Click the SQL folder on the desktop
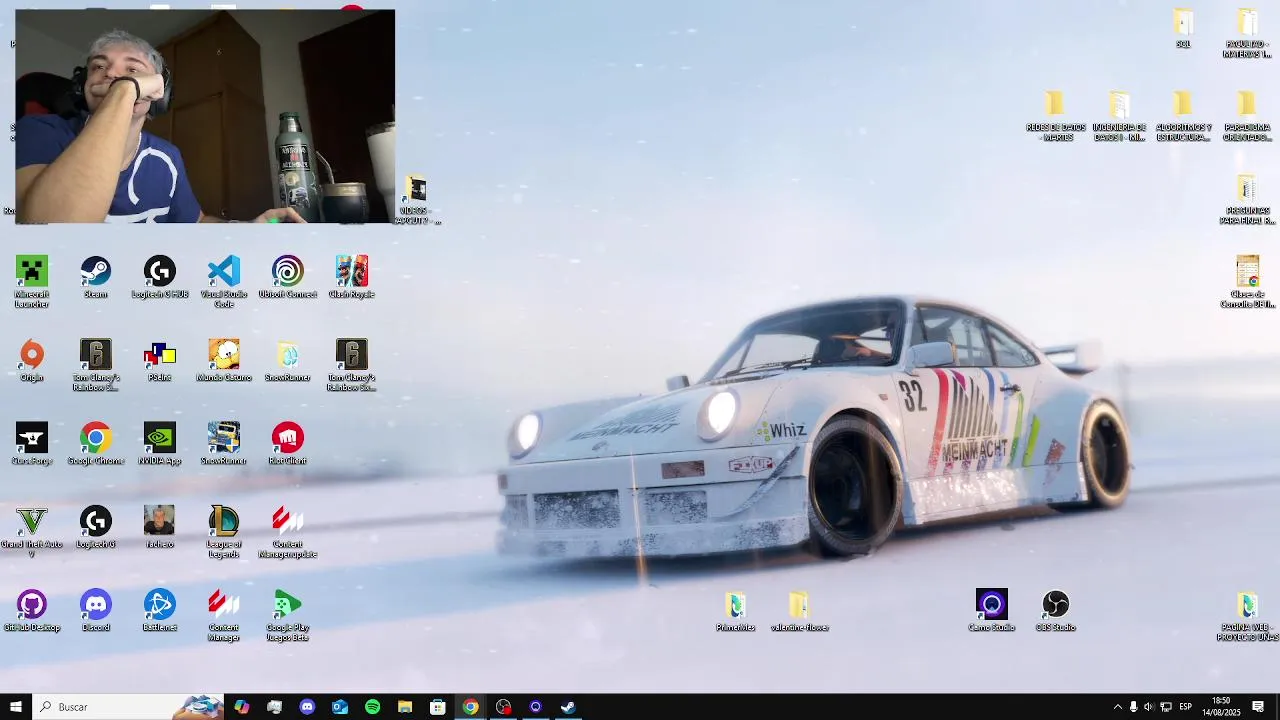Image resolution: width=1280 pixels, height=720 pixels. (x=1184, y=28)
